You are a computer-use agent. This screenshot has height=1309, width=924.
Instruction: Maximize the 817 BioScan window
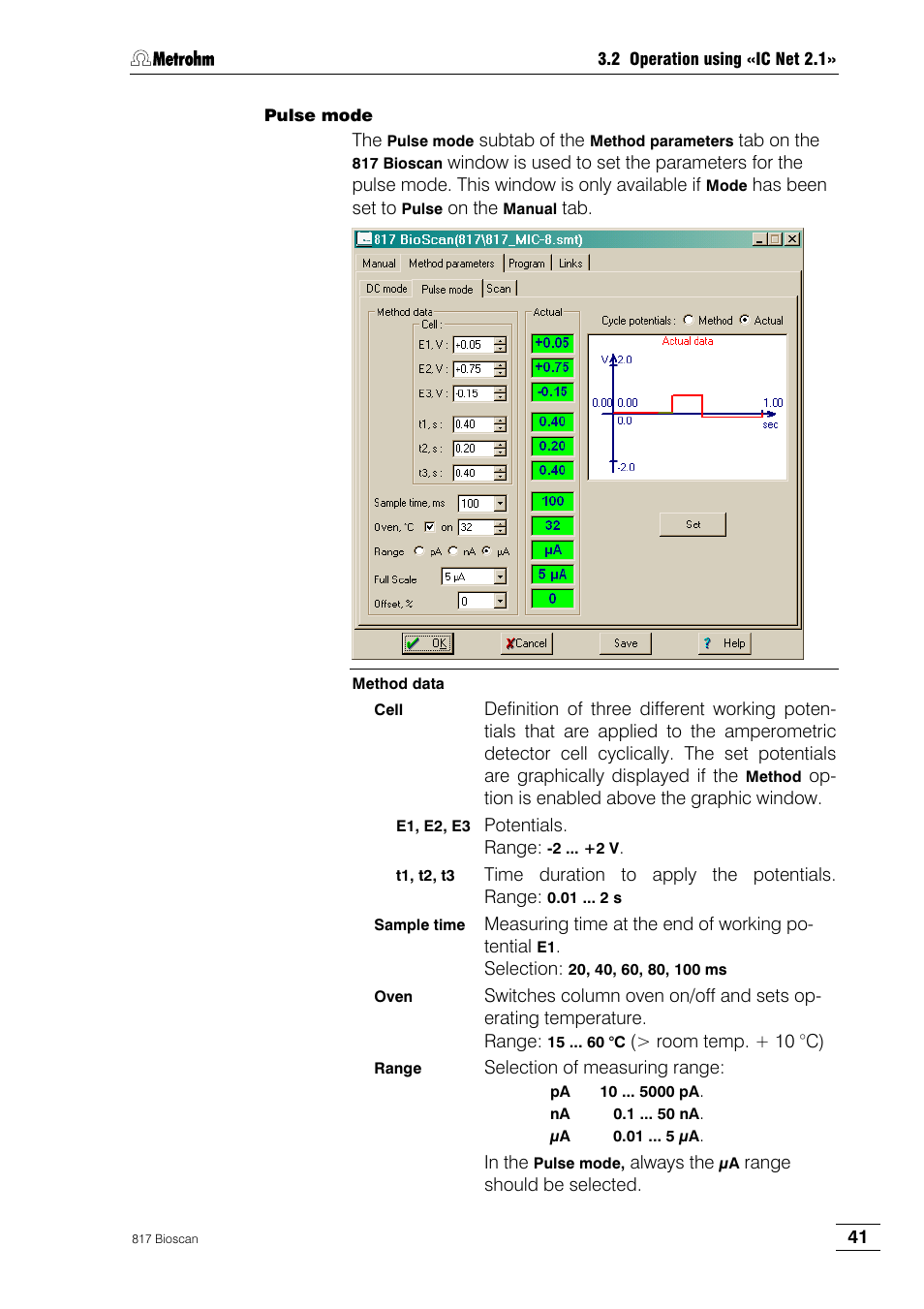pos(775,239)
